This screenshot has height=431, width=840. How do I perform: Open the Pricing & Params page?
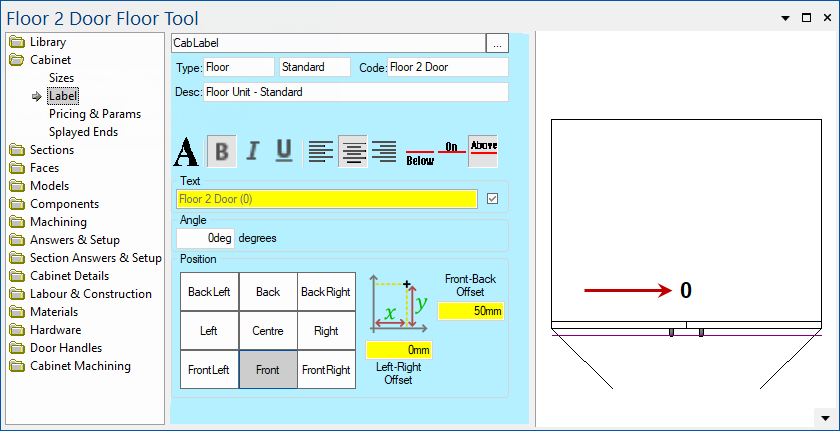95,114
